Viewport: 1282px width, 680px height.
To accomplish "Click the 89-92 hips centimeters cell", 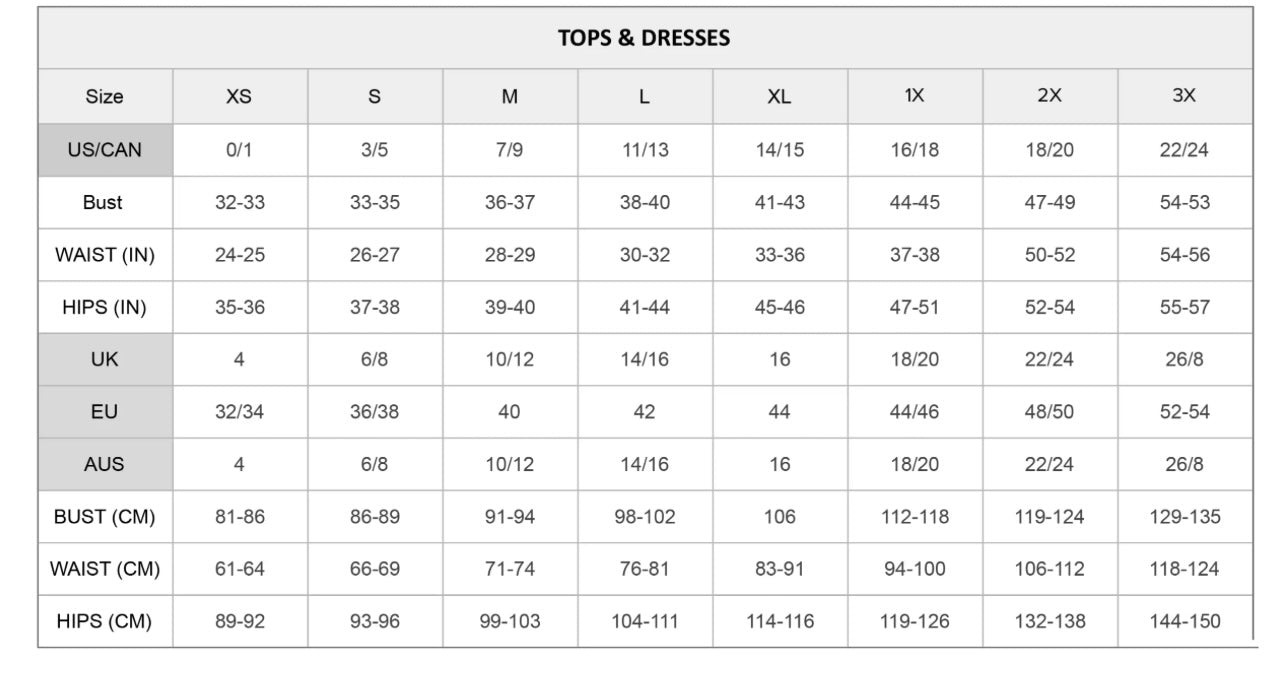I will [240, 621].
